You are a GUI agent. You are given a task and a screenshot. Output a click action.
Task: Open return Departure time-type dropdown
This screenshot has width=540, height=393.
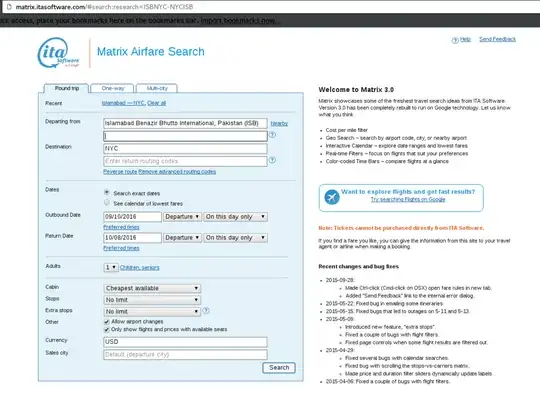[182, 238]
